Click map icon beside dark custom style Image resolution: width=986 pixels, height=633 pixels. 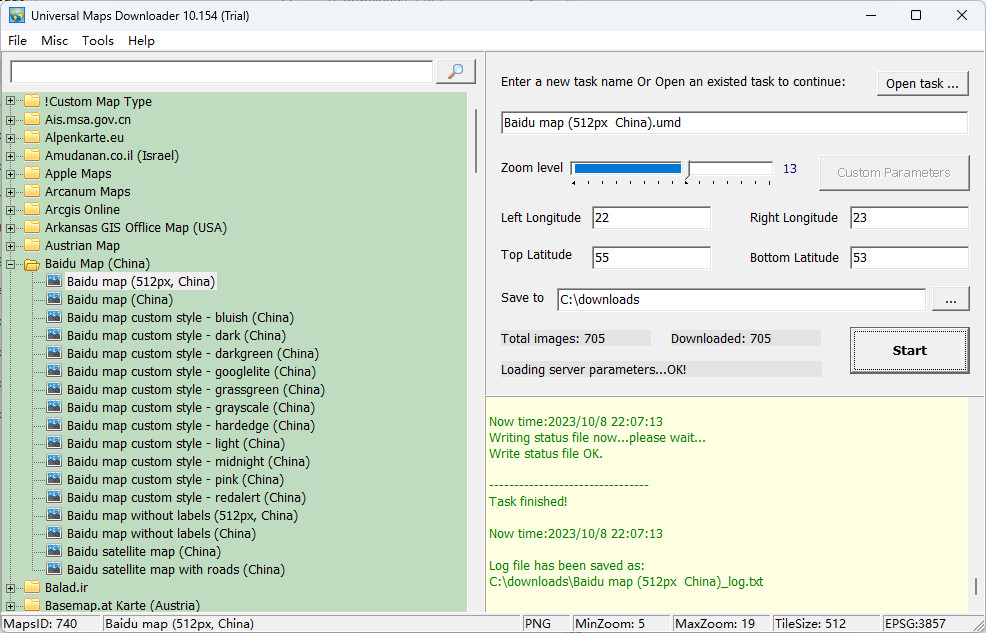[55, 335]
